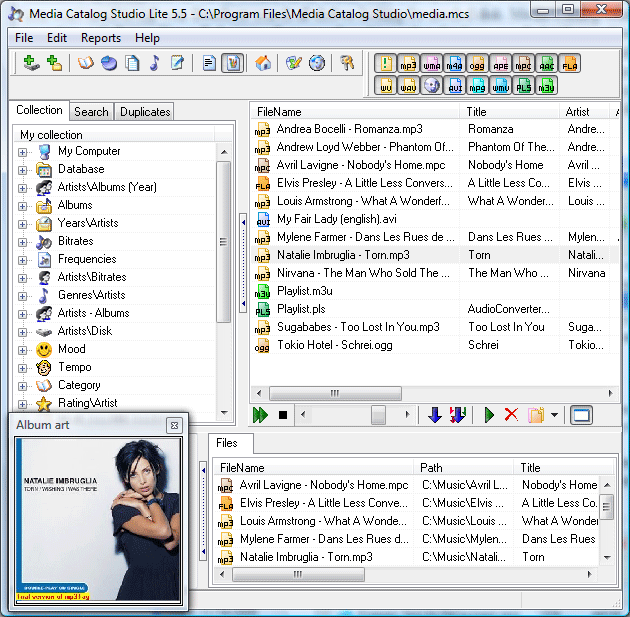Toggle the AVI file type filter

pos(454,86)
